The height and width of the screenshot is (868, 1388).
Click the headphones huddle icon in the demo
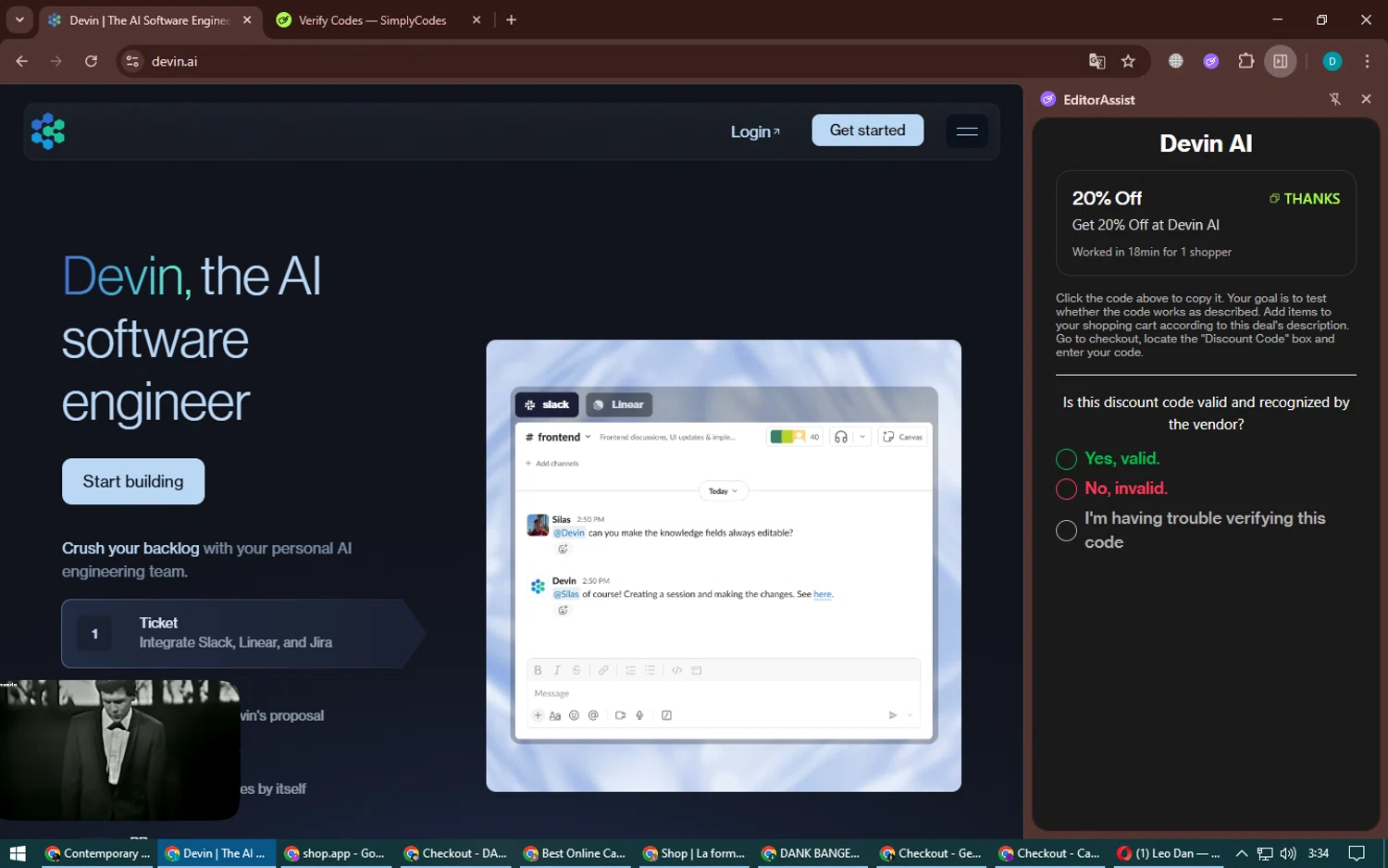(x=841, y=437)
